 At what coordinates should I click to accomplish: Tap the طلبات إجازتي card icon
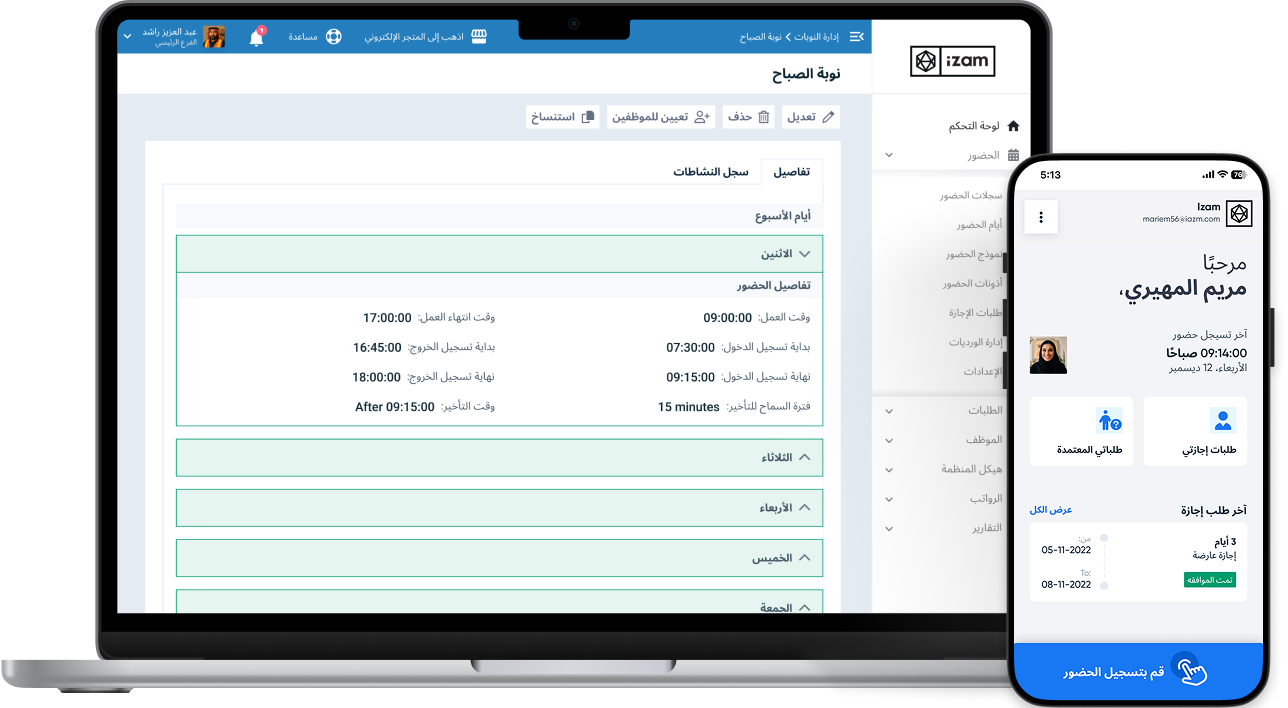1222,420
